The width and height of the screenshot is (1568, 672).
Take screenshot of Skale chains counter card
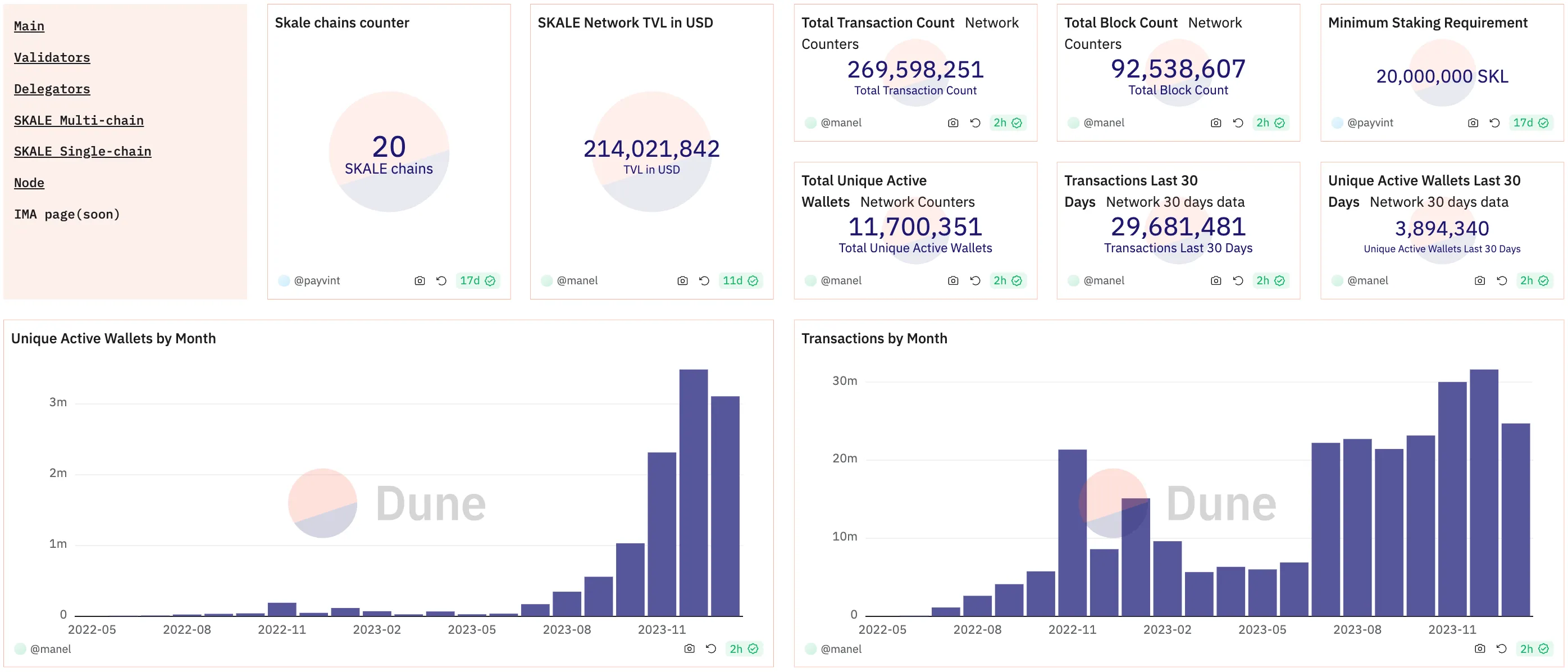point(420,281)
